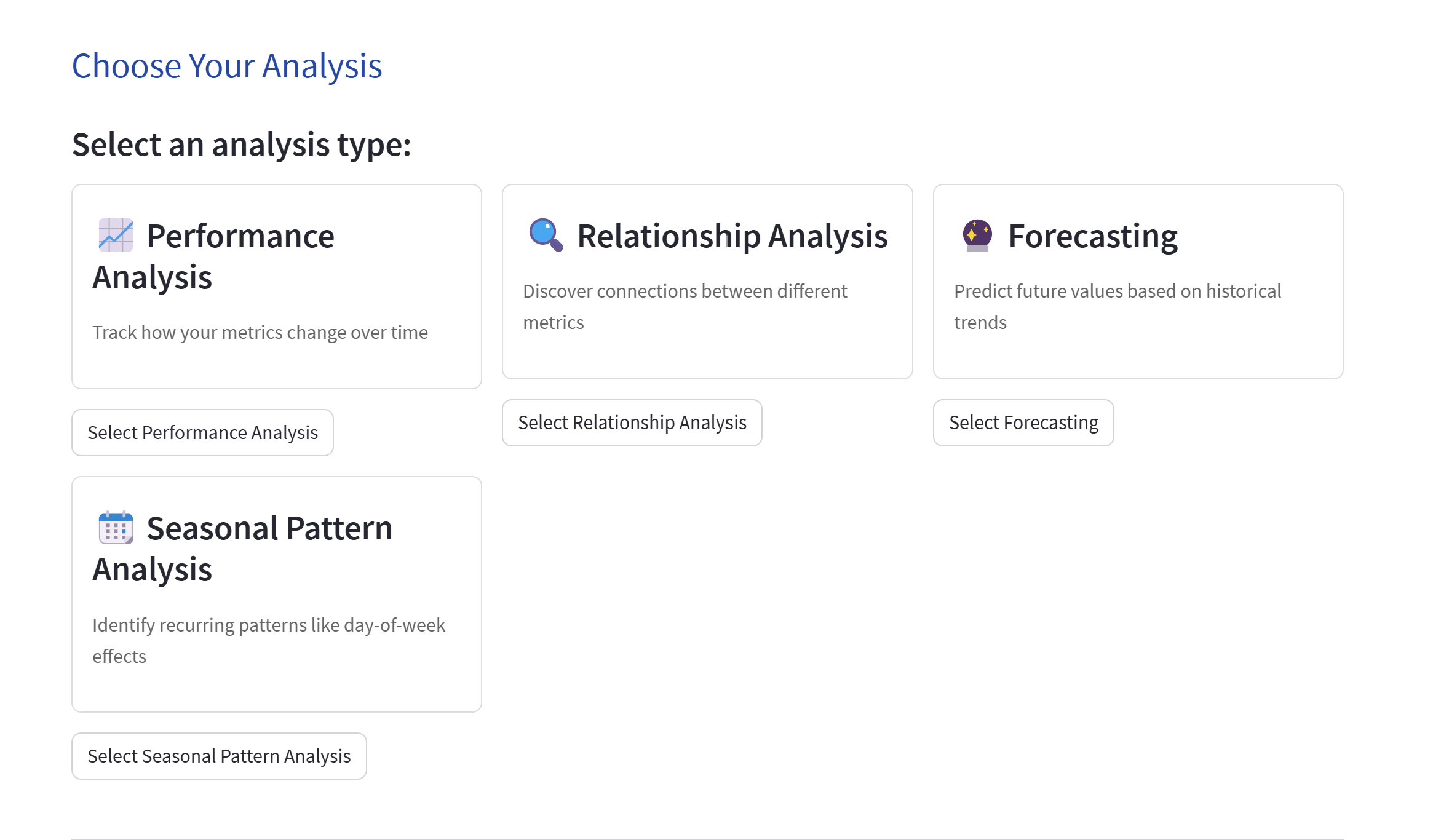
Task: Click the calendar icon for Seasonal Pattern
Action: (x=116, y=528)
